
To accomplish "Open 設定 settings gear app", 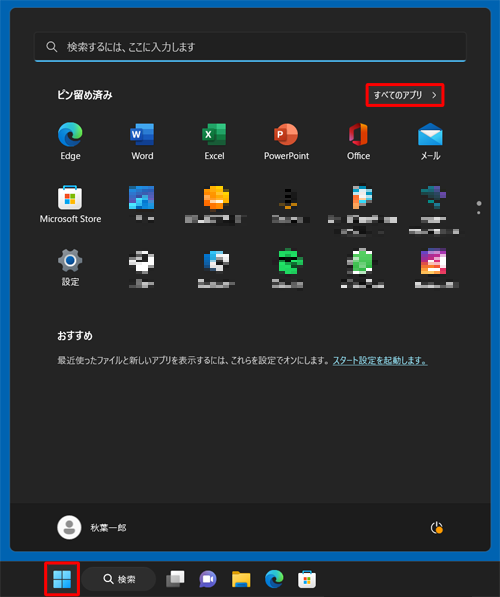I will (70, 268).
